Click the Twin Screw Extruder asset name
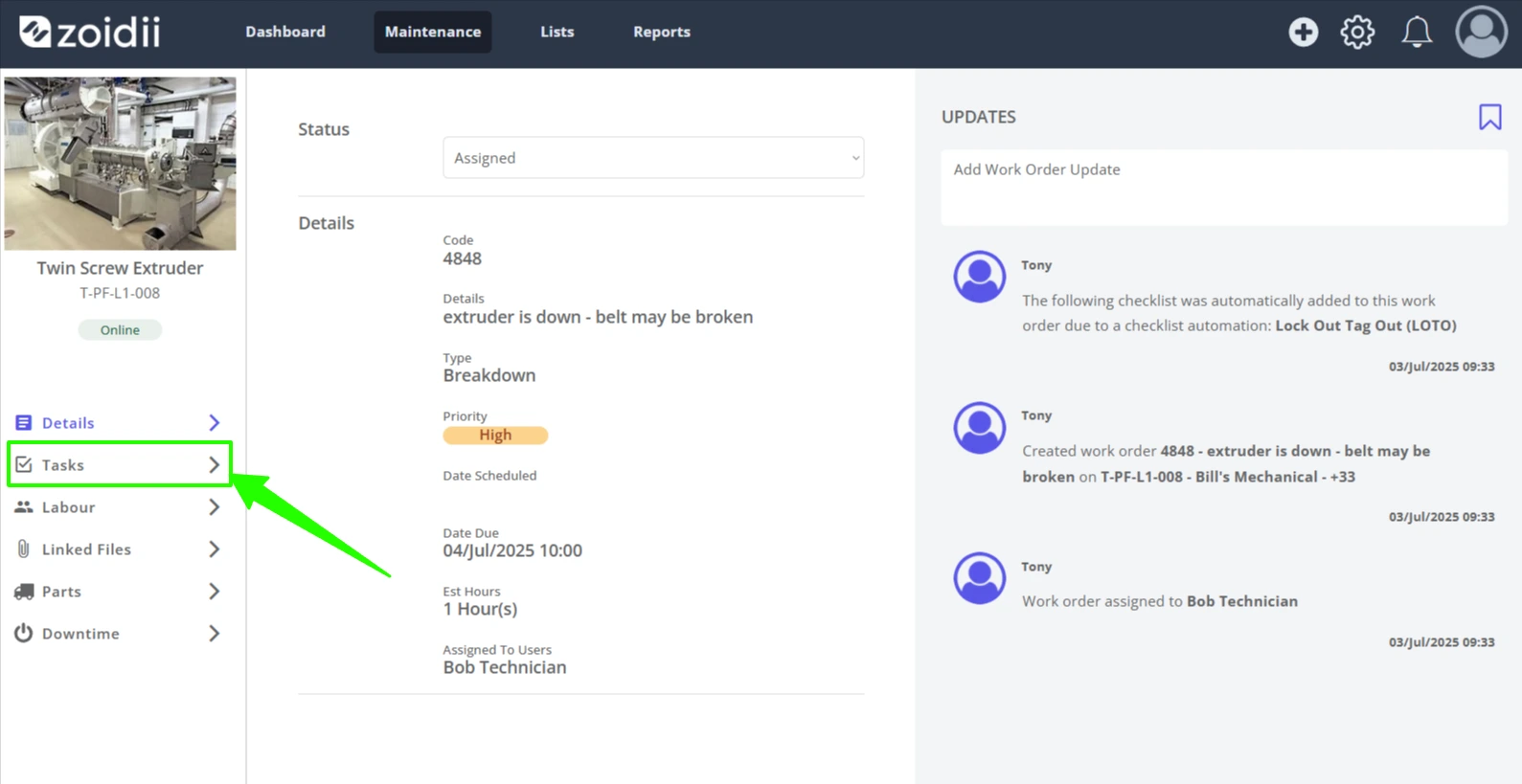The height and width of the screenshot is (784, 1522). click(120, 268)
